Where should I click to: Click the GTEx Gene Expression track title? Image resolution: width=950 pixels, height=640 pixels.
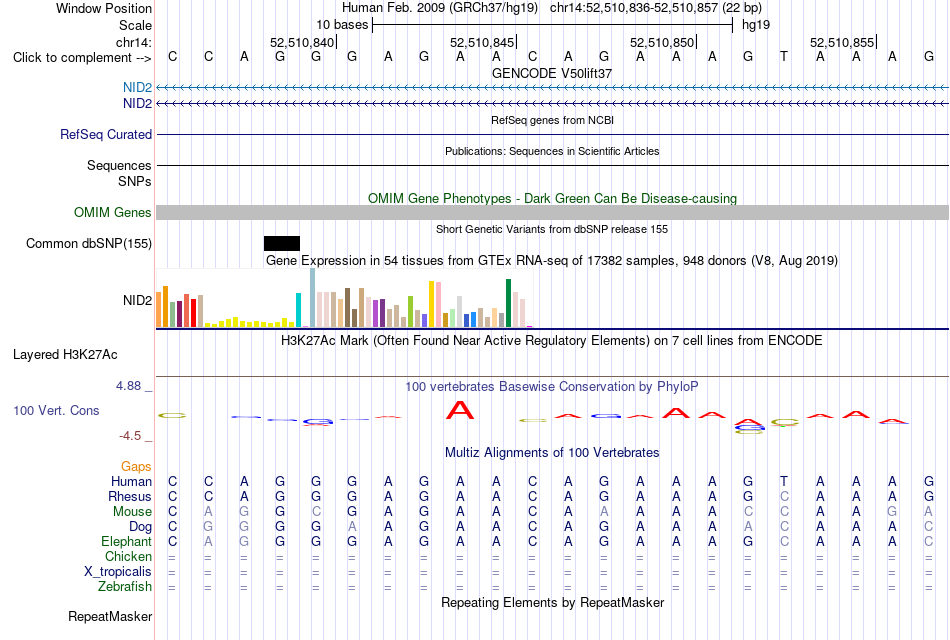(552, 261)
